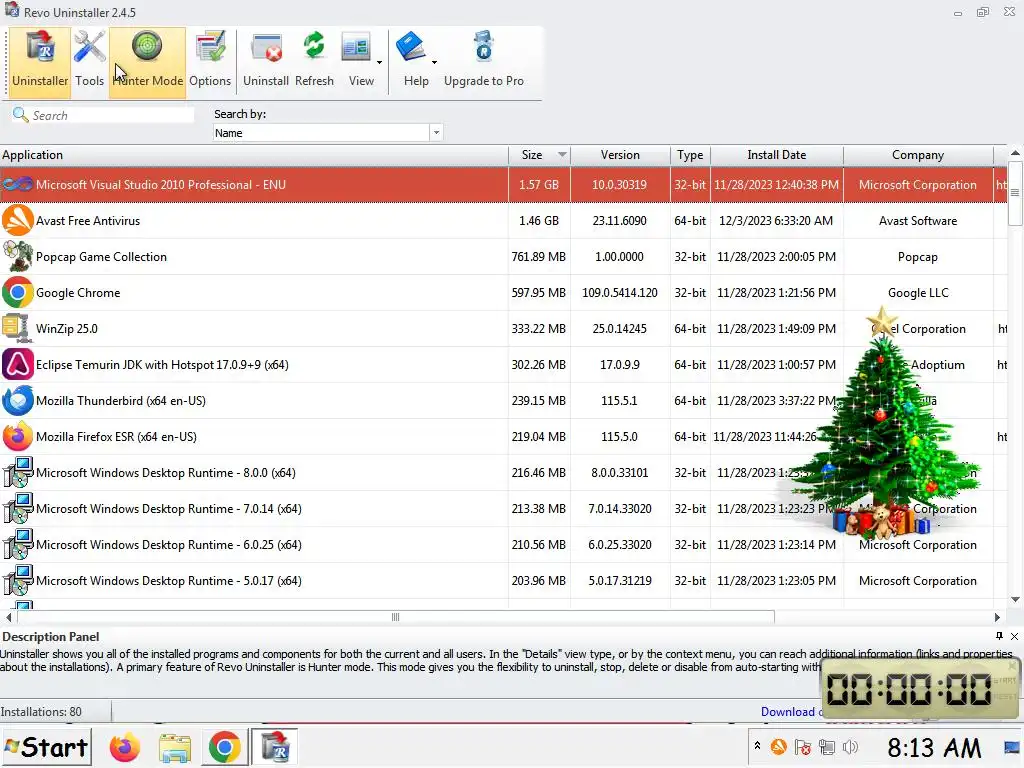Click the '11/28/2023 1:23:14 PM' date cell

pos(776,544)
